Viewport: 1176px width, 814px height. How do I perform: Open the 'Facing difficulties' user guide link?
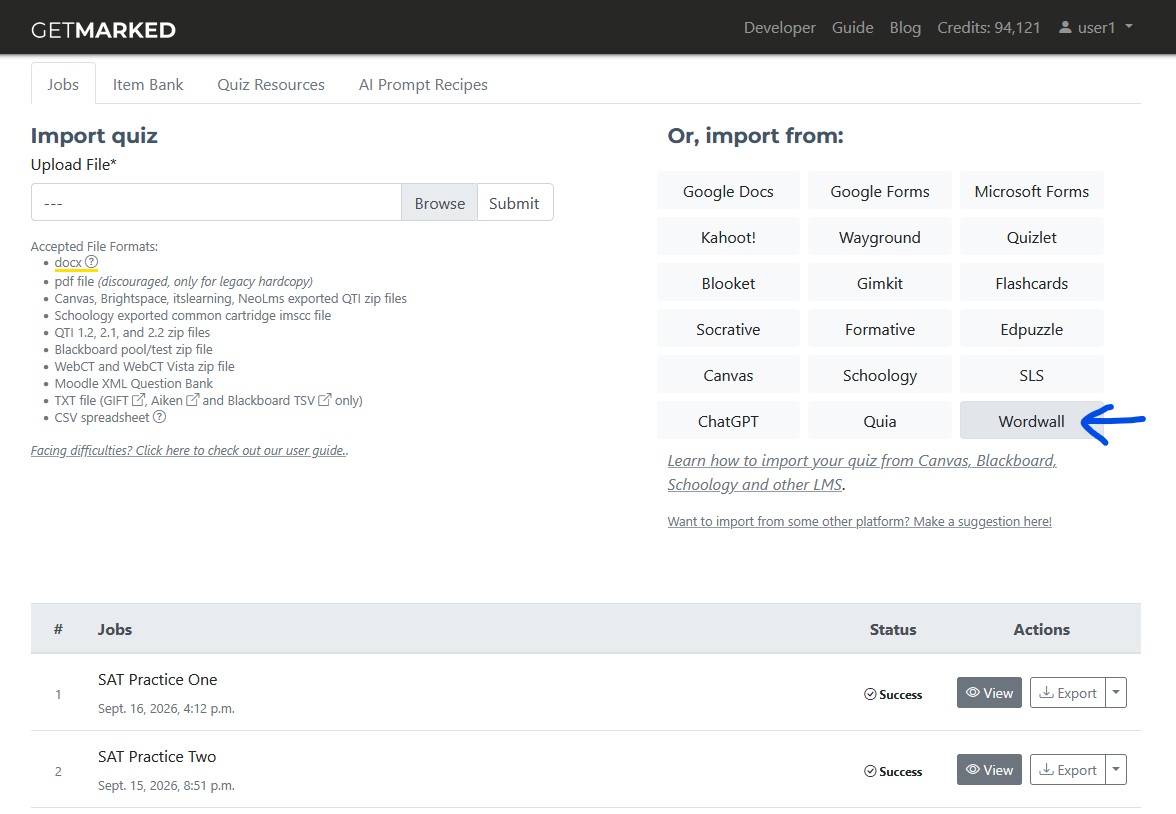pos(189,450)
